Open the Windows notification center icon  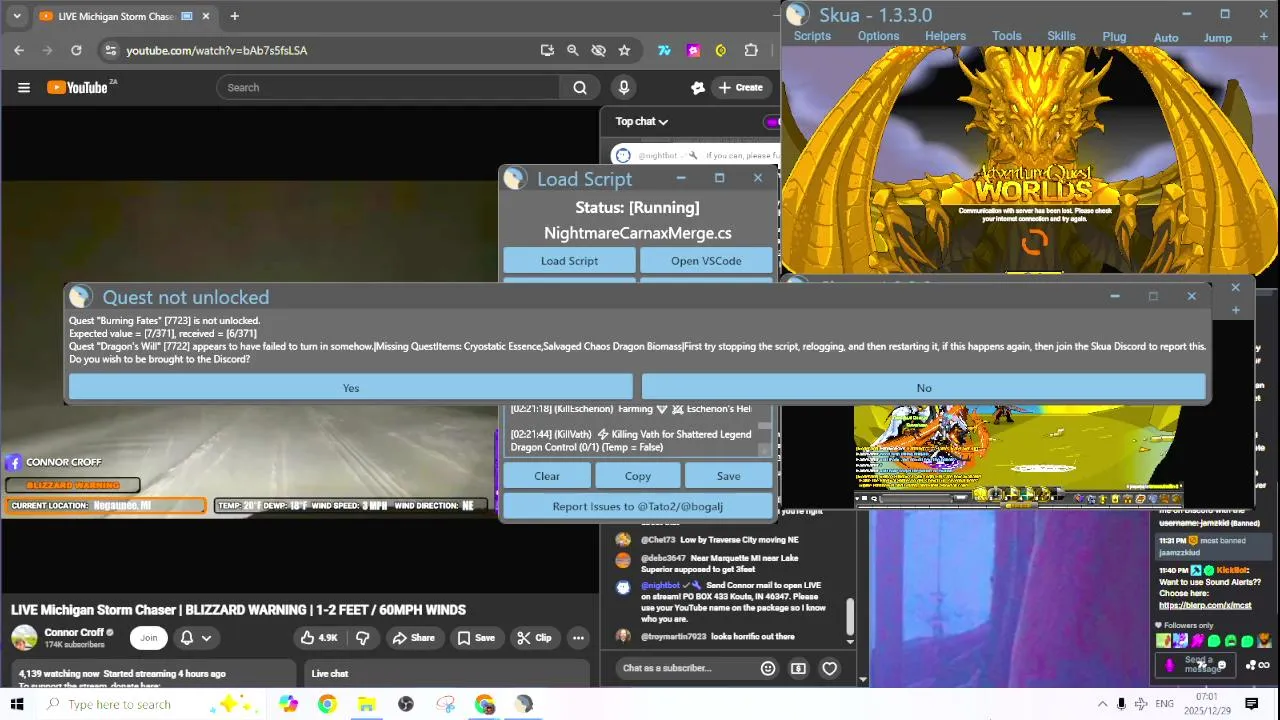(1251, 704)
